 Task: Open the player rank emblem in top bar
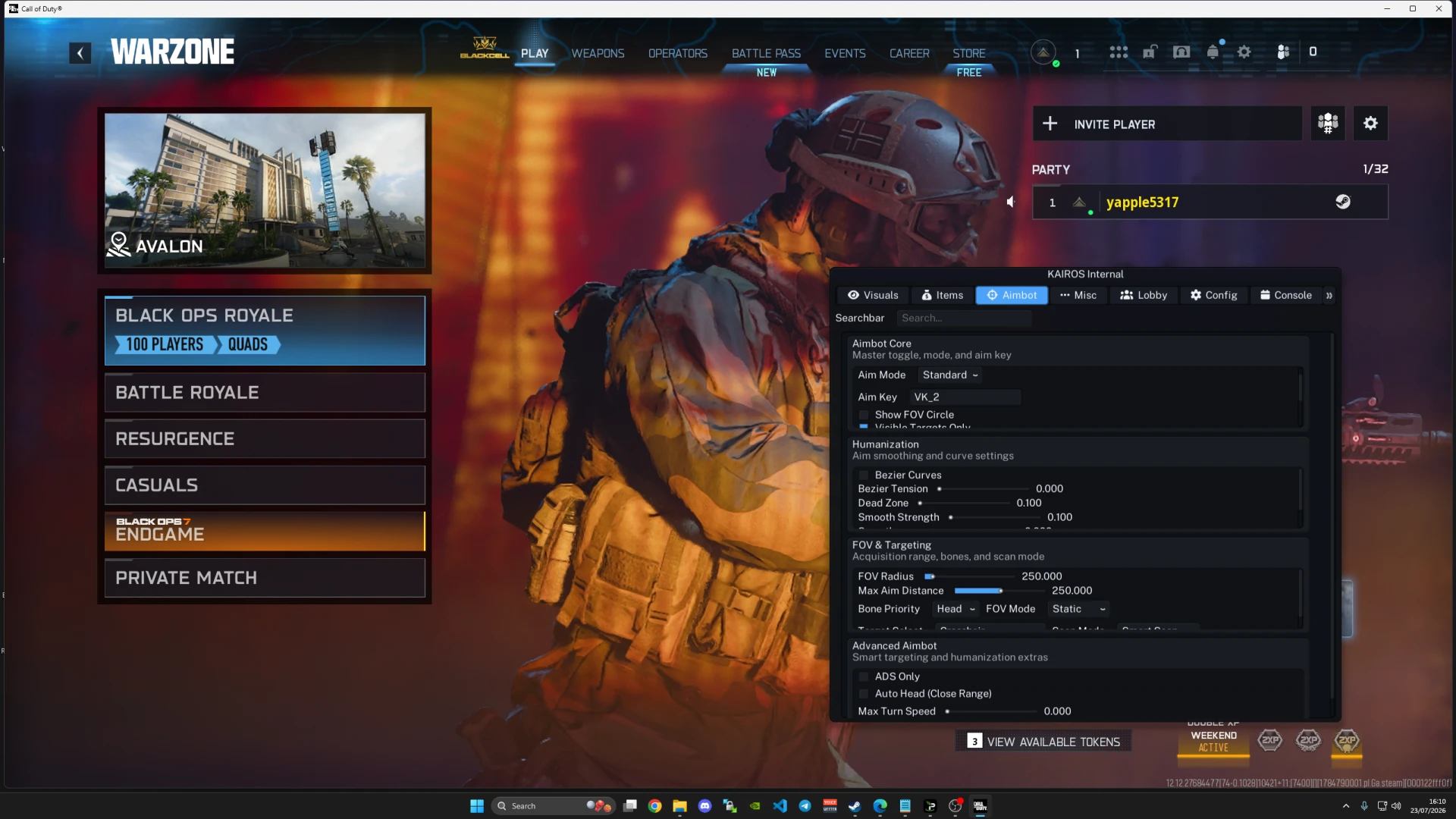coord(1043,52)
